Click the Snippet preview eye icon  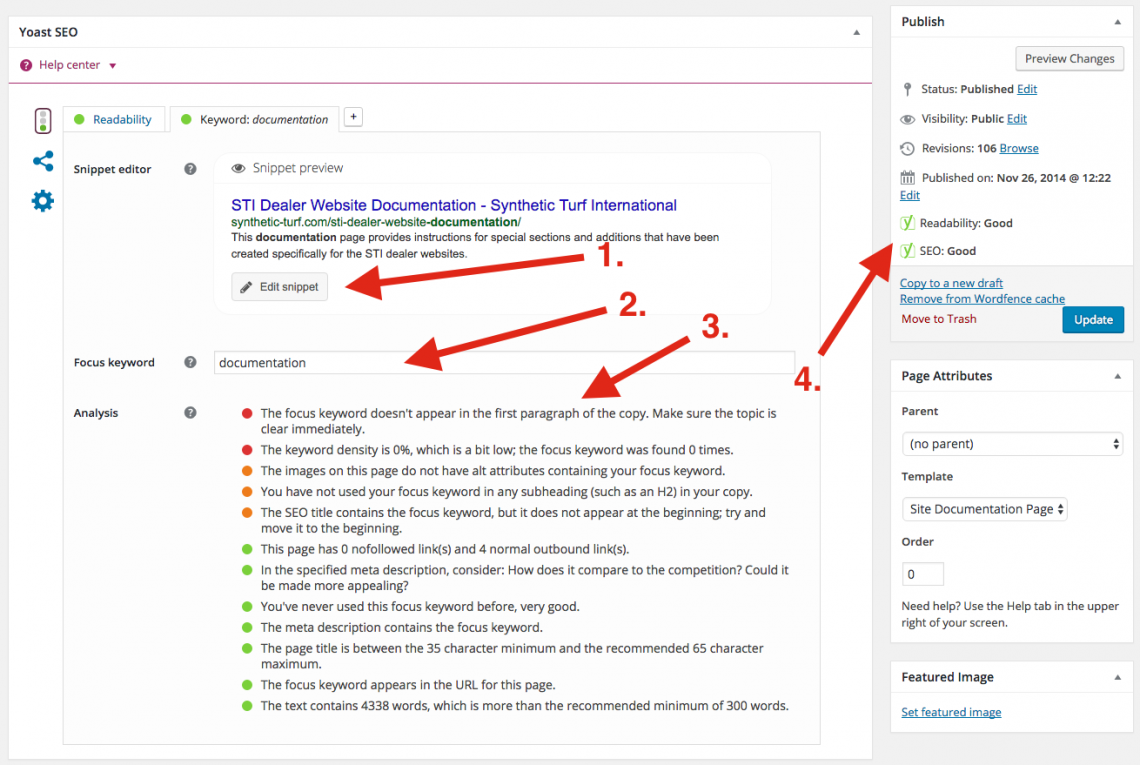pos(238,169)
